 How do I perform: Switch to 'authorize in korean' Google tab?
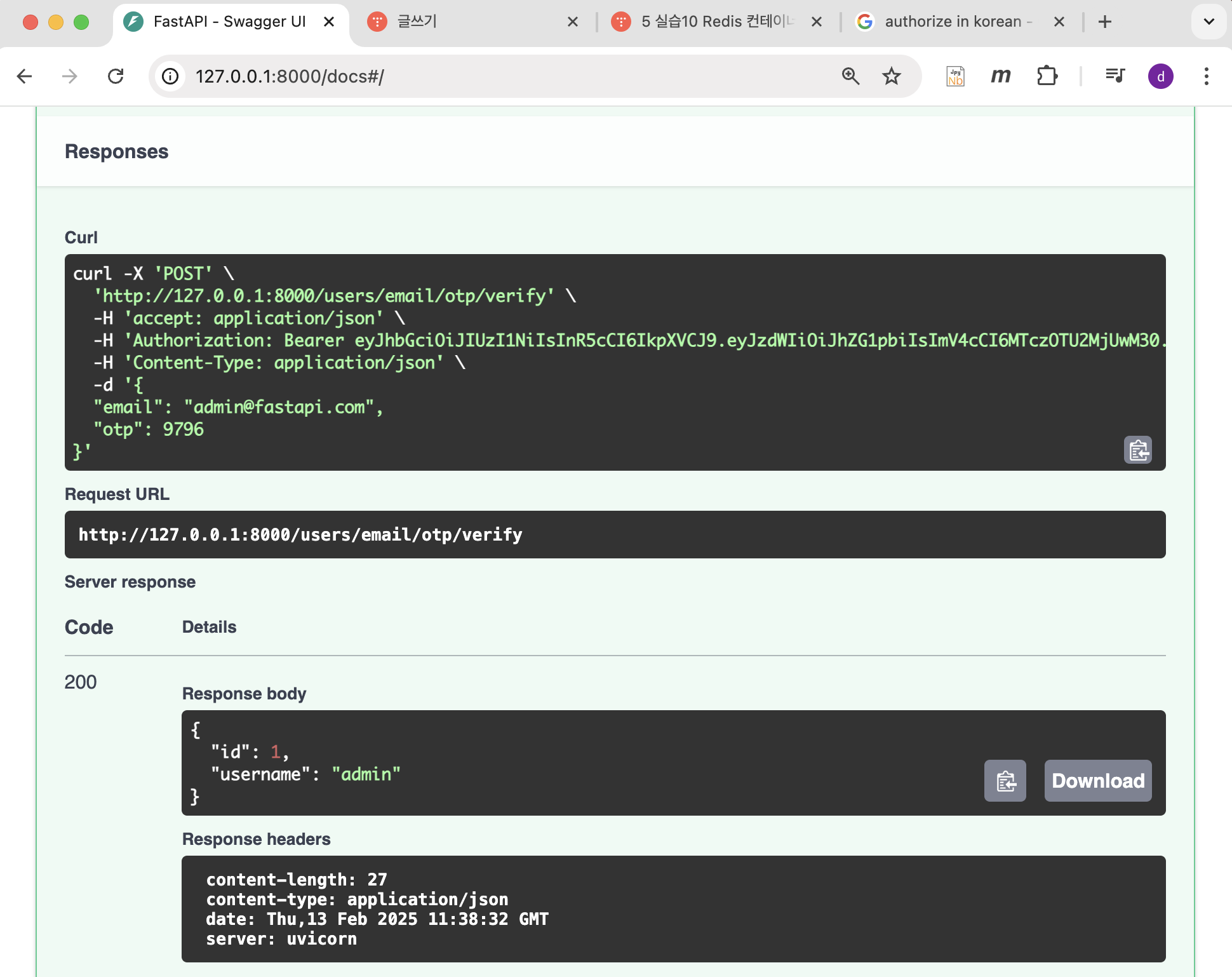(x=953, y=22)
